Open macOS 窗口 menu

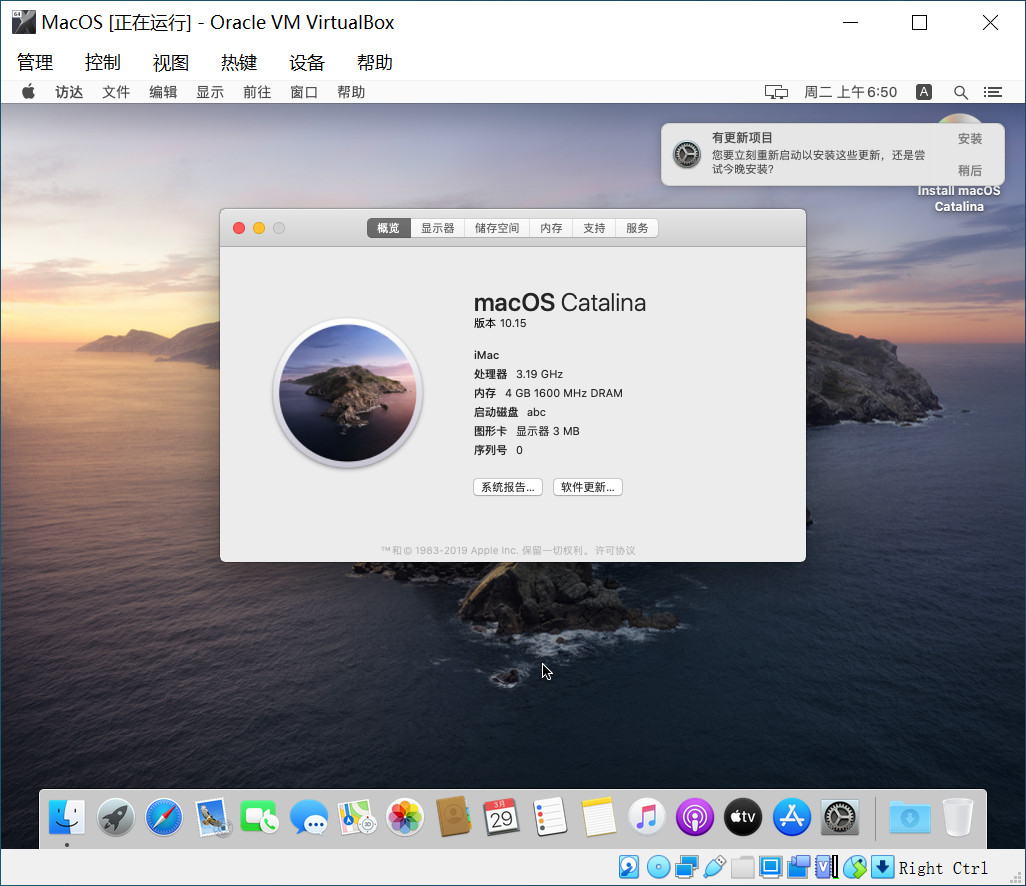tap(304, 92)
